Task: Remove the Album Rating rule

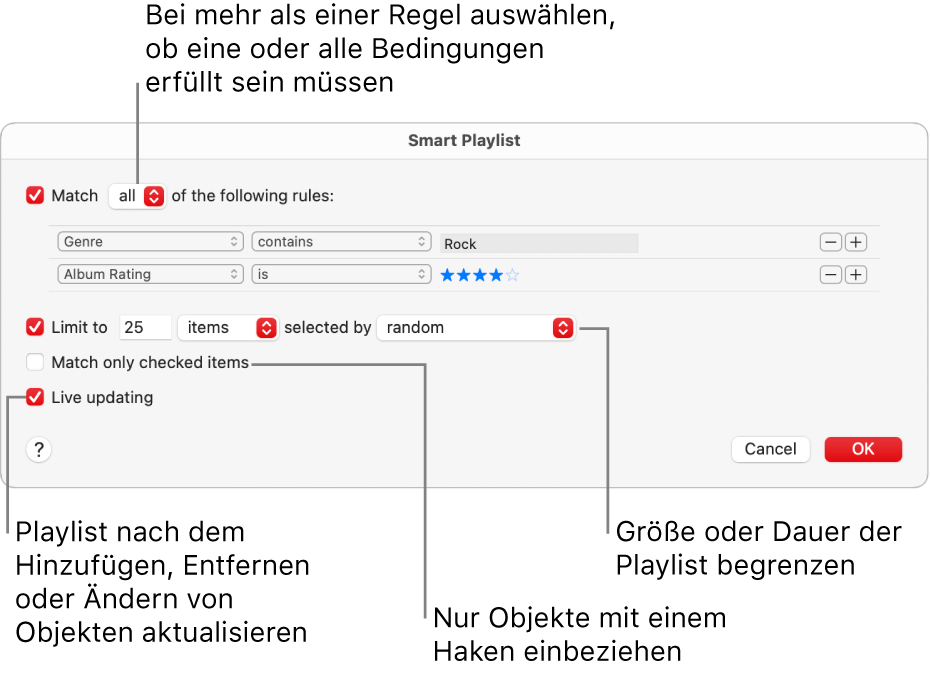Action: coord(830,275)
